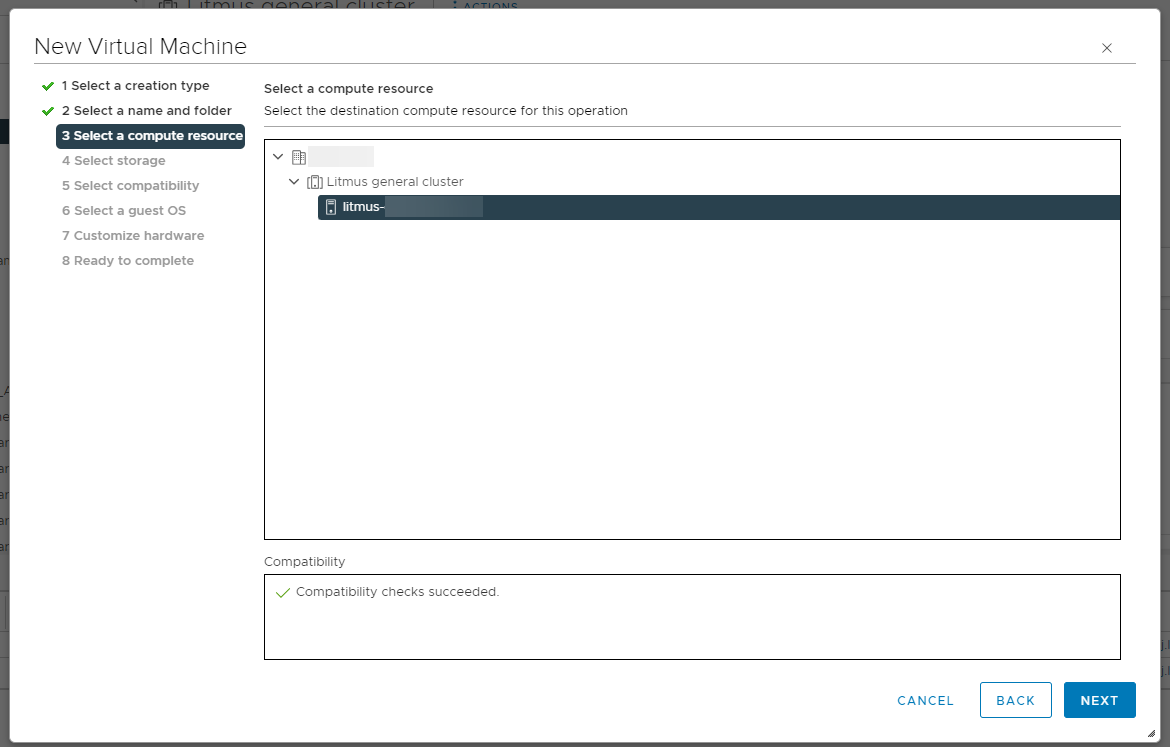Click the green checkmark beside step 2
Screen dimensions: 1170x747
pyautogui.click(x=48, y=110)
